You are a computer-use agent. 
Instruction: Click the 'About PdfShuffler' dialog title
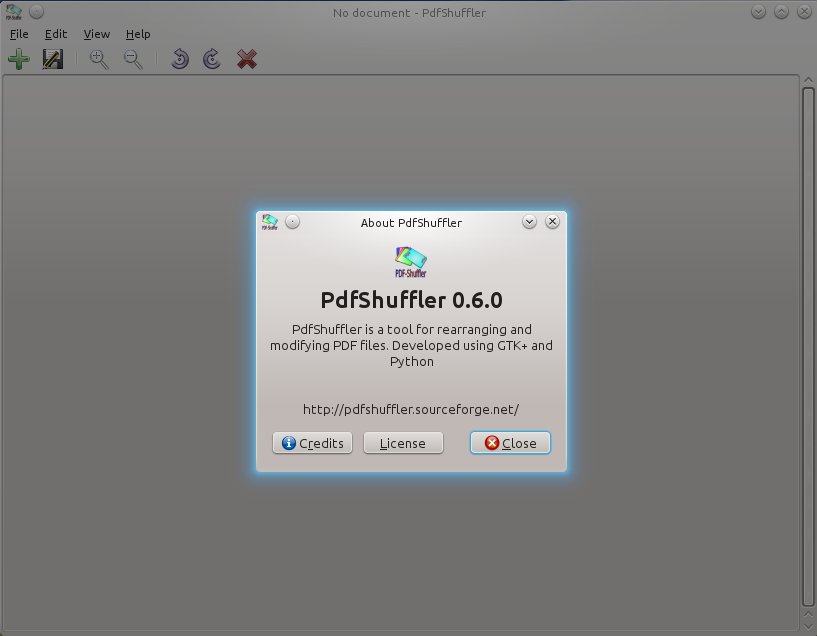tap(411, 223)
